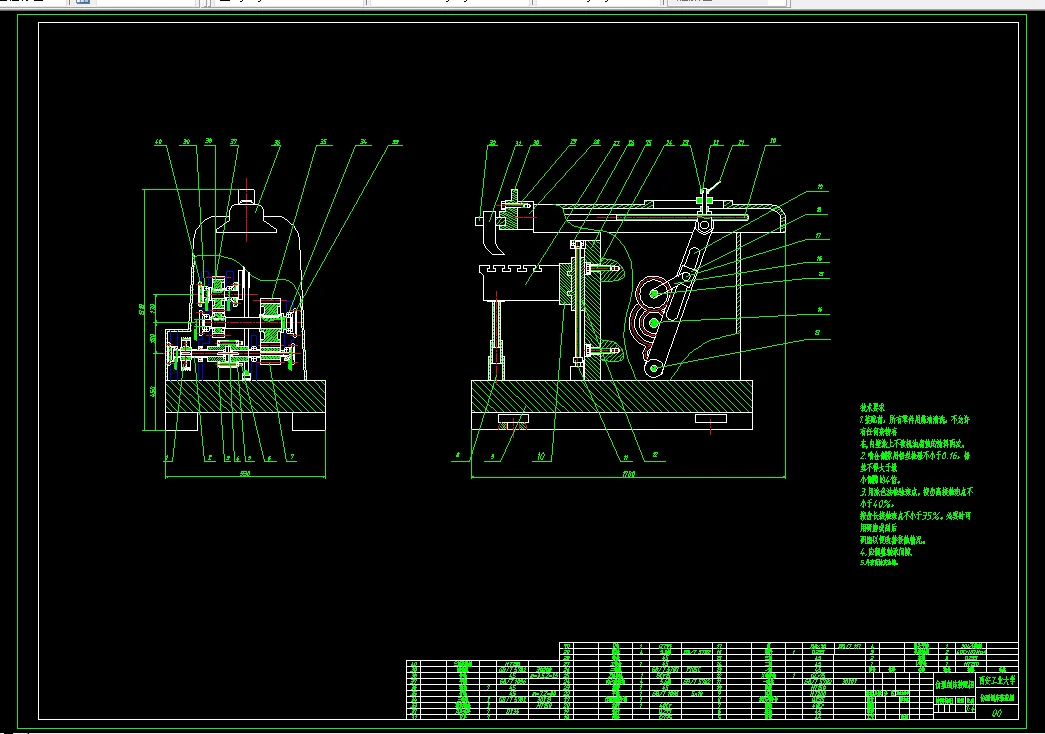Select the requirement line containing 0.16

914,456
